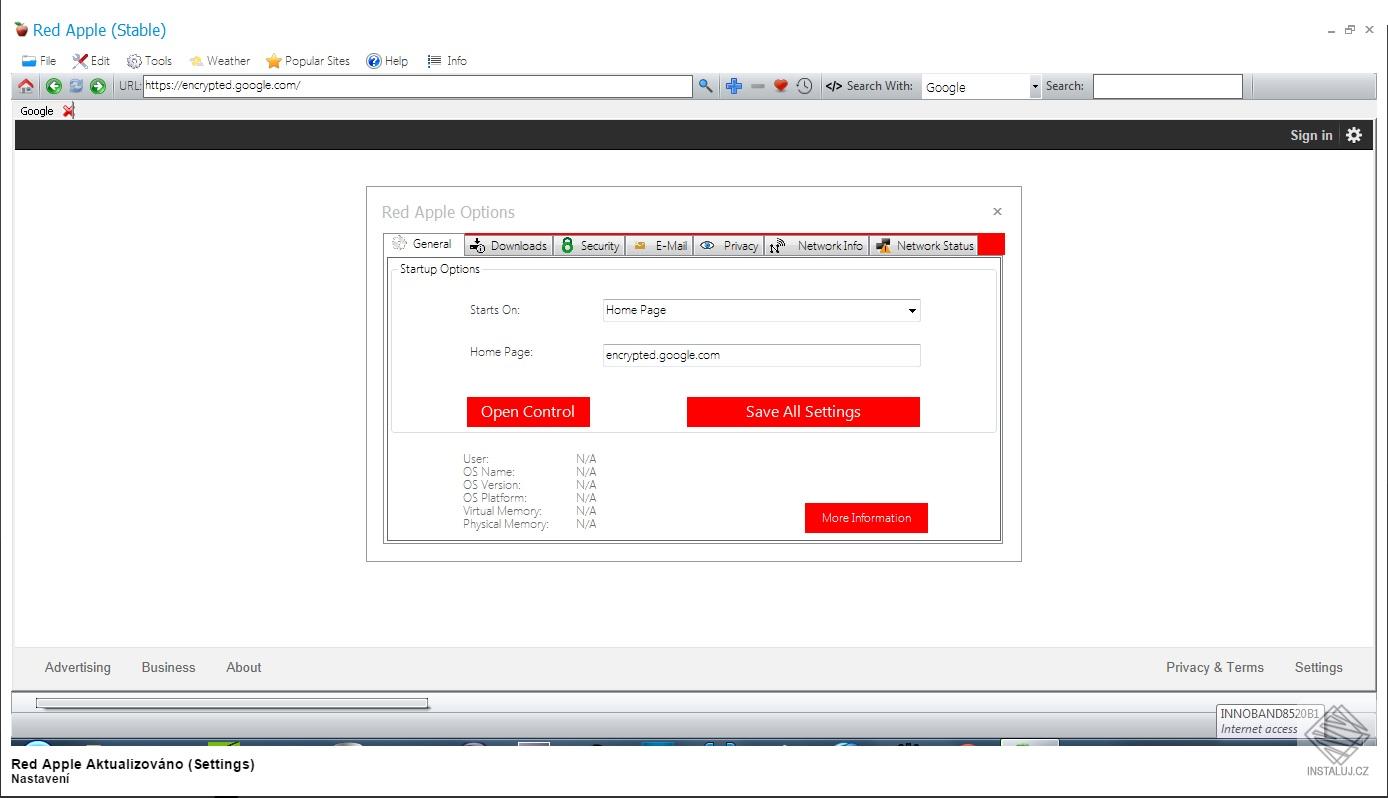
Task: Click the Save All Settings button
Action: pyautogui.click(x=803, y=412)
